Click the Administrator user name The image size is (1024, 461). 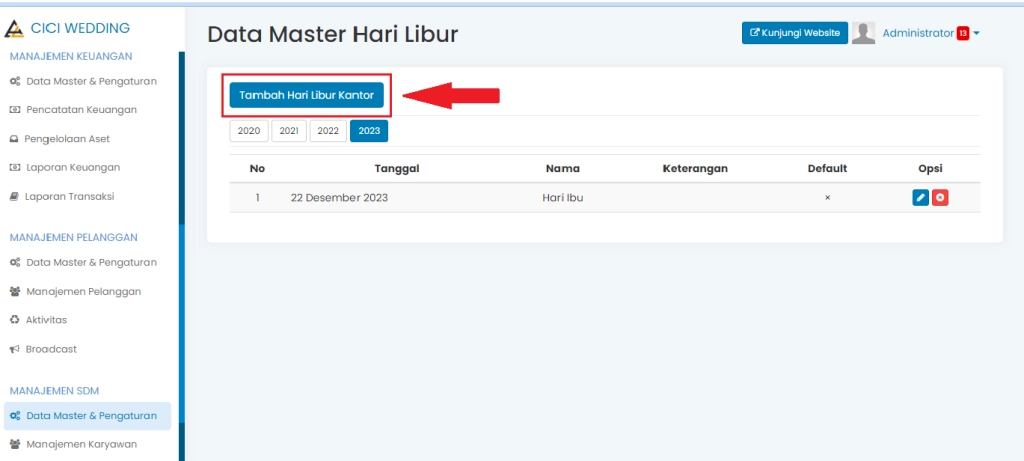coord(918,33)
